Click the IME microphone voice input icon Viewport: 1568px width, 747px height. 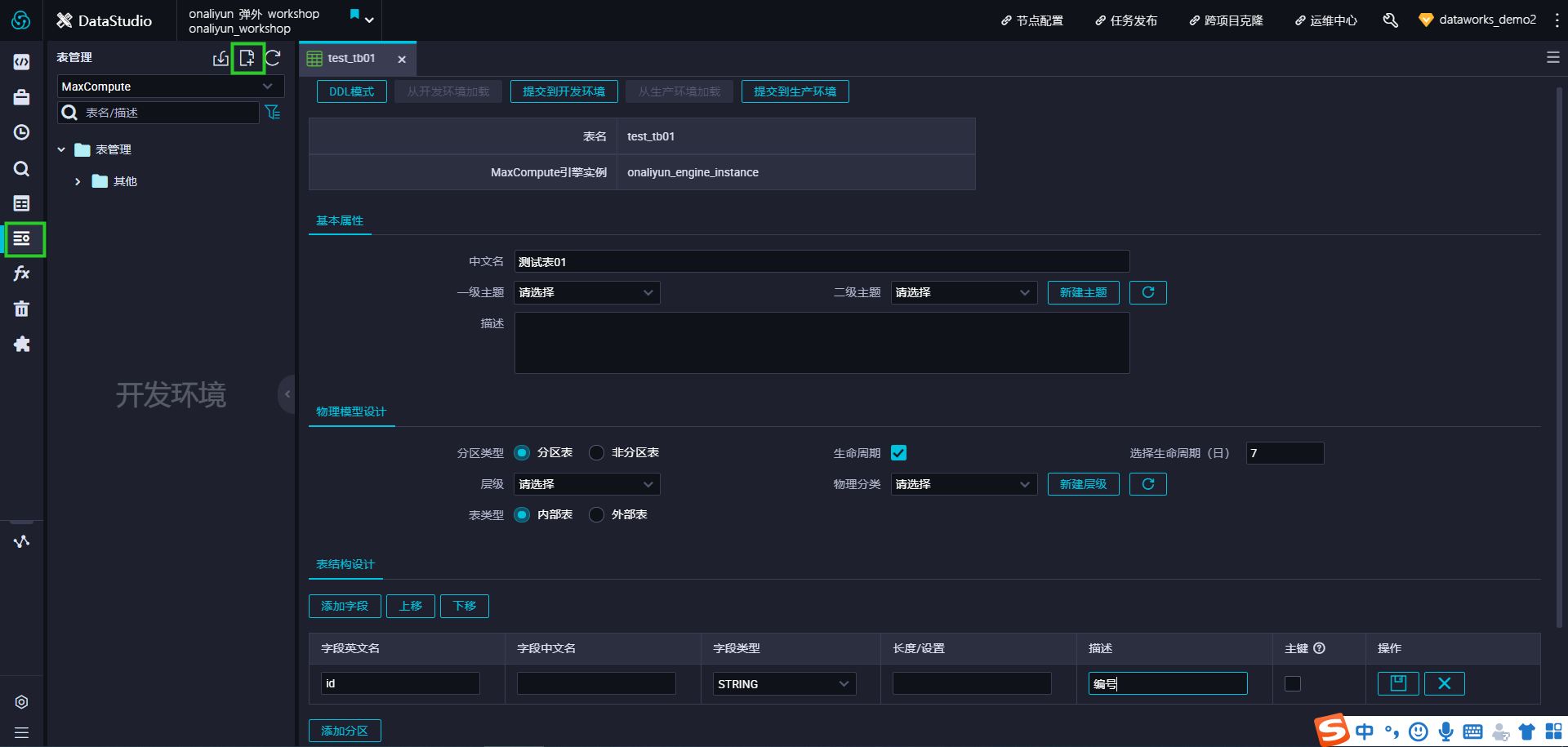(x=1446, y=731)
